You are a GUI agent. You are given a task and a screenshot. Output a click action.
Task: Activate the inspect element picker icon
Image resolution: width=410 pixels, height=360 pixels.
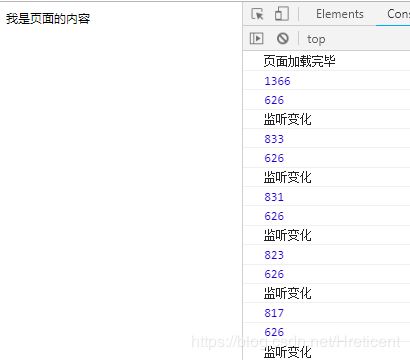[x=257, y=14]
